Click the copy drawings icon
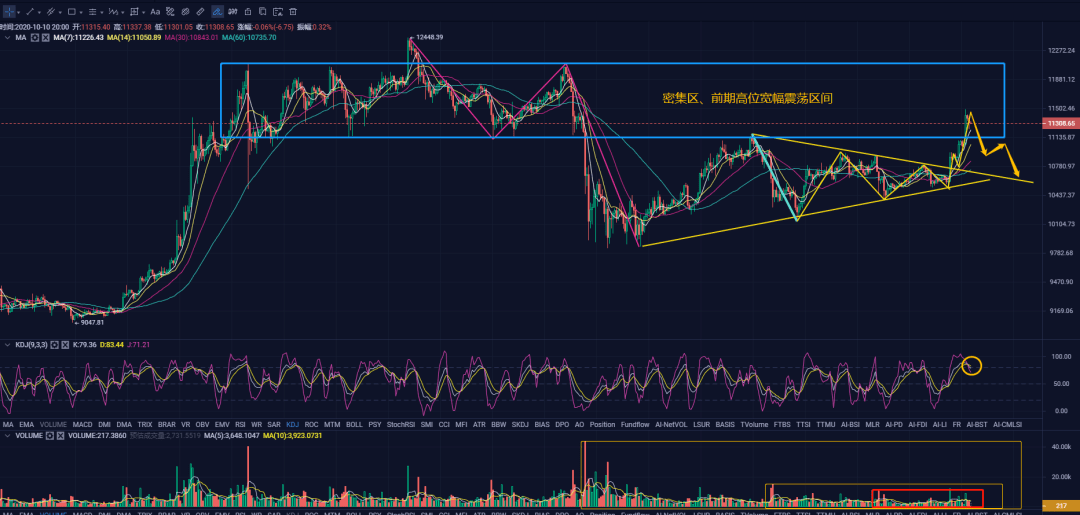This screenshot has height=515, width=1080. 262,12
